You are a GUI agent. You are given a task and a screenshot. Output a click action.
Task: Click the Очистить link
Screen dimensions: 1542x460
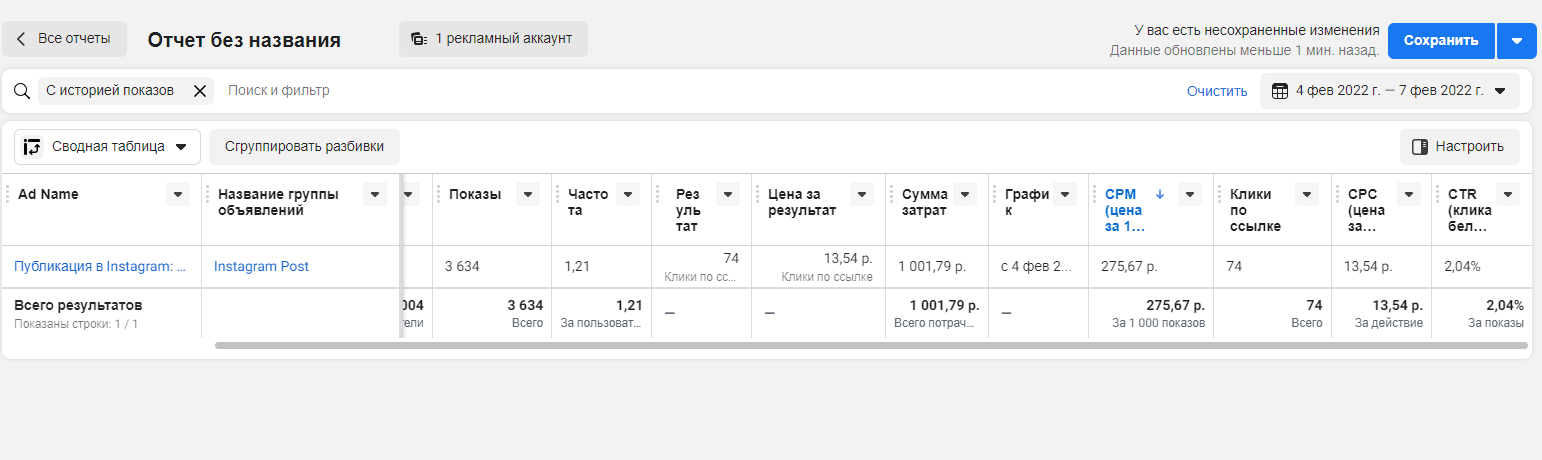coord(1217,91)
